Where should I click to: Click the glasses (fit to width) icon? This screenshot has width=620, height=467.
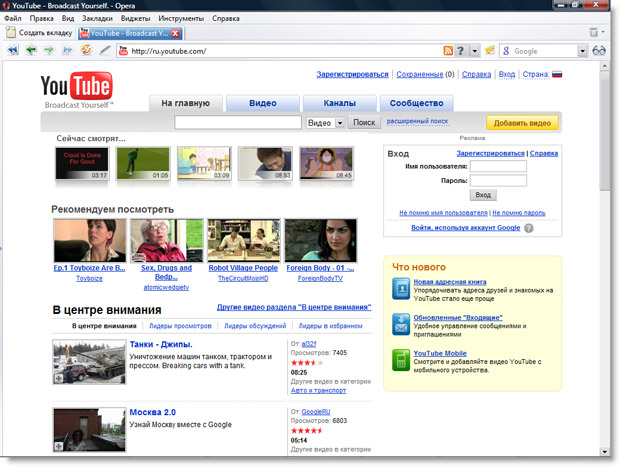tap(599, 51)
